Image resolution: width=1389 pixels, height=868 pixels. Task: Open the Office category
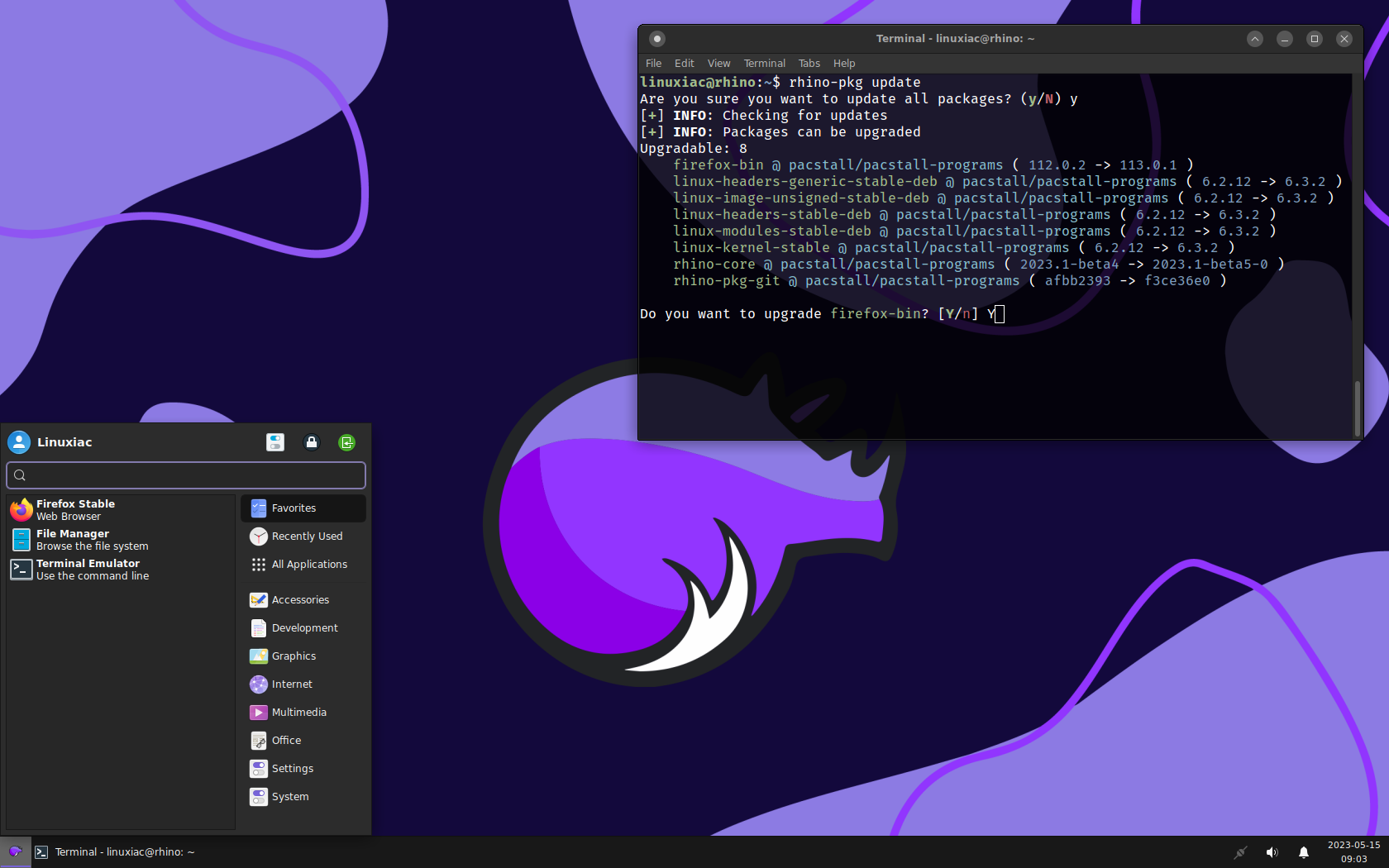coord(303,741)
